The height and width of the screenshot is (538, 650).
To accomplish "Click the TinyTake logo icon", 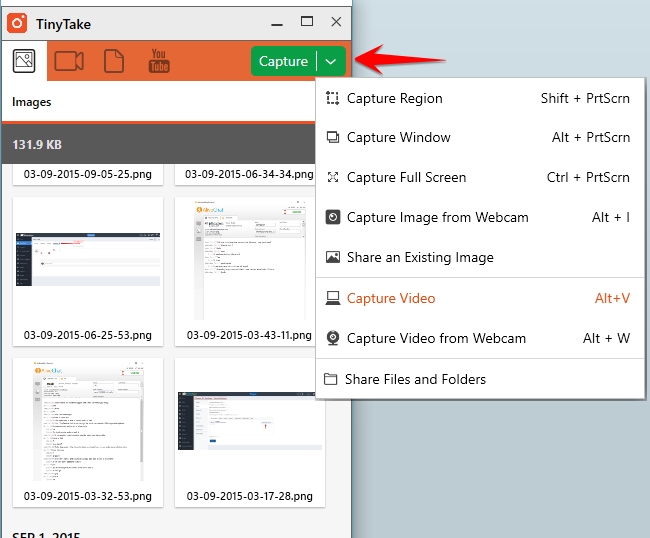I will pyautogui.click(x=17, y=23).
